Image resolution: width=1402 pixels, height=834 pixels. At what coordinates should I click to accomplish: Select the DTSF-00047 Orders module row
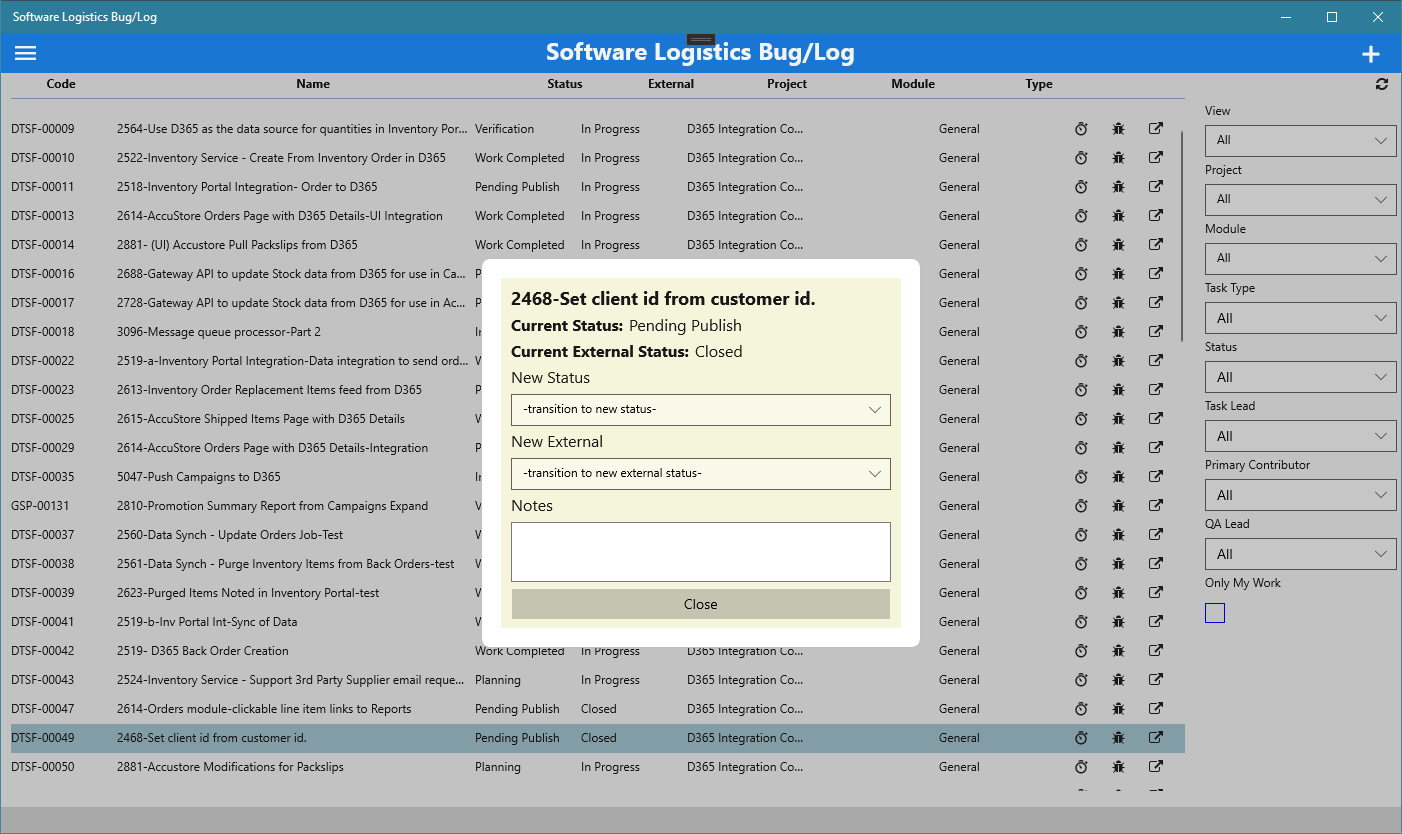point(598,709)
